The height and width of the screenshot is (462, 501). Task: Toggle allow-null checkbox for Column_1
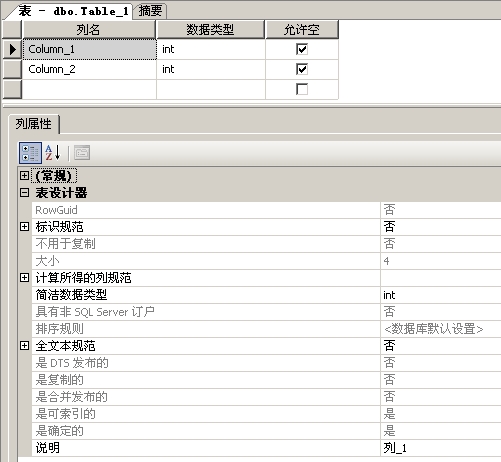click(302, 50)
